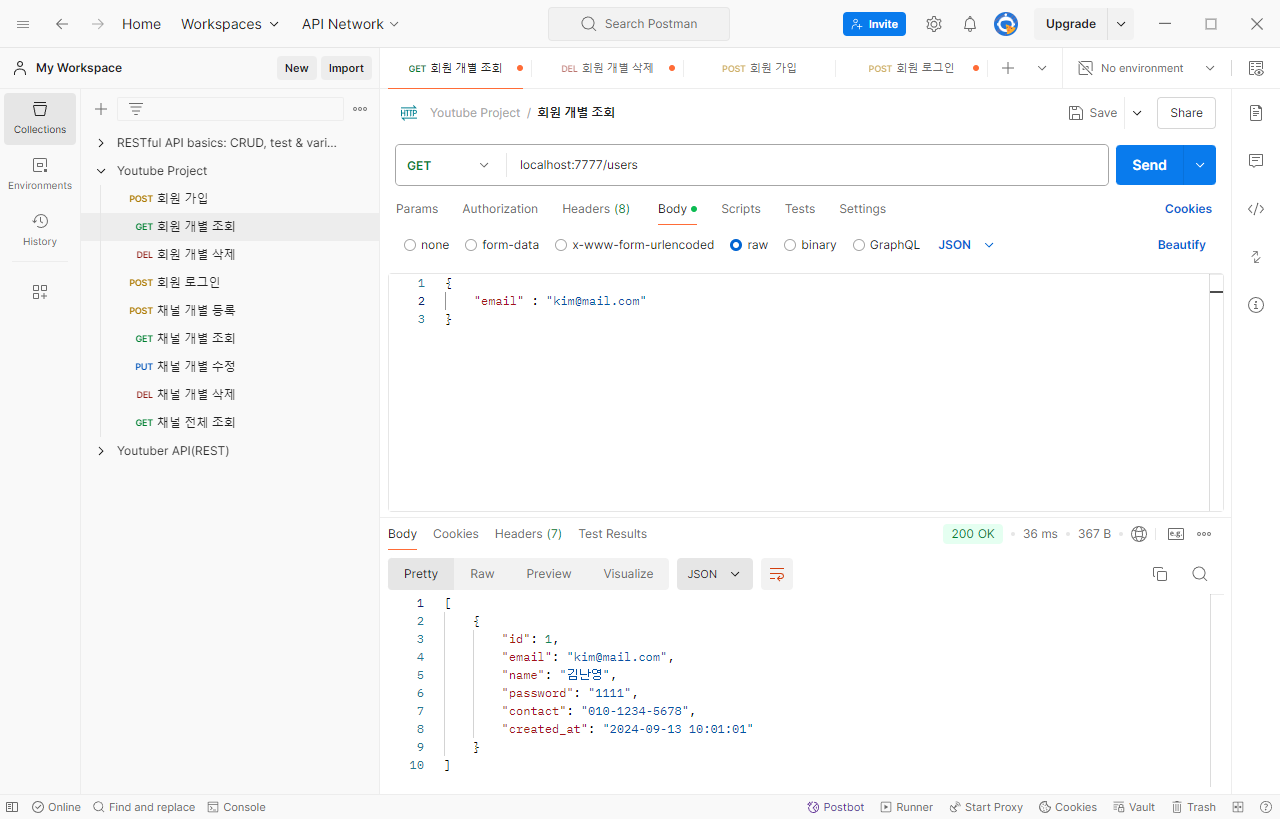Switch to the Authorization tab
1280x819 pixels.
(x=500, y=209)
